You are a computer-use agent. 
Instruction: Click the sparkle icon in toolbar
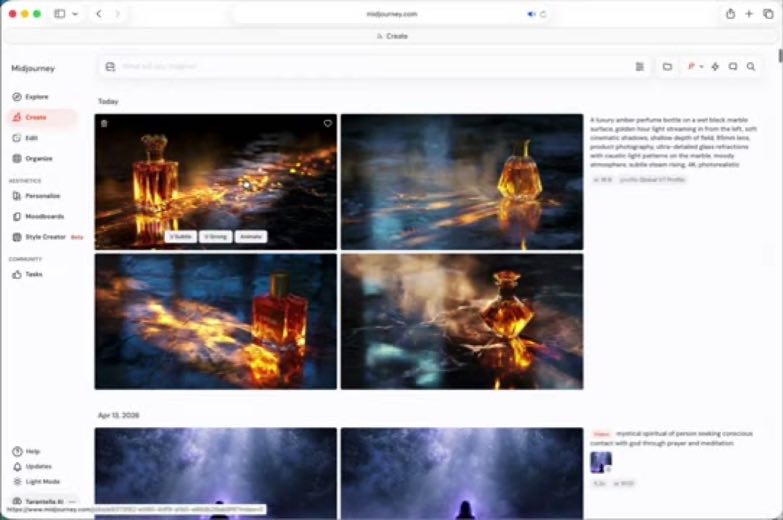715,66
